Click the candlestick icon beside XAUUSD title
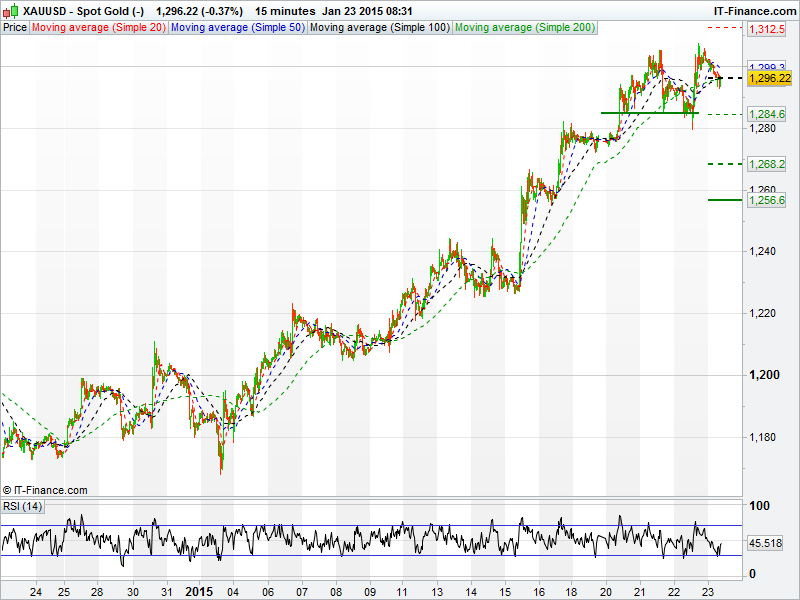The image size is (800, 600). pyautogui.click(x=11, y=11)
